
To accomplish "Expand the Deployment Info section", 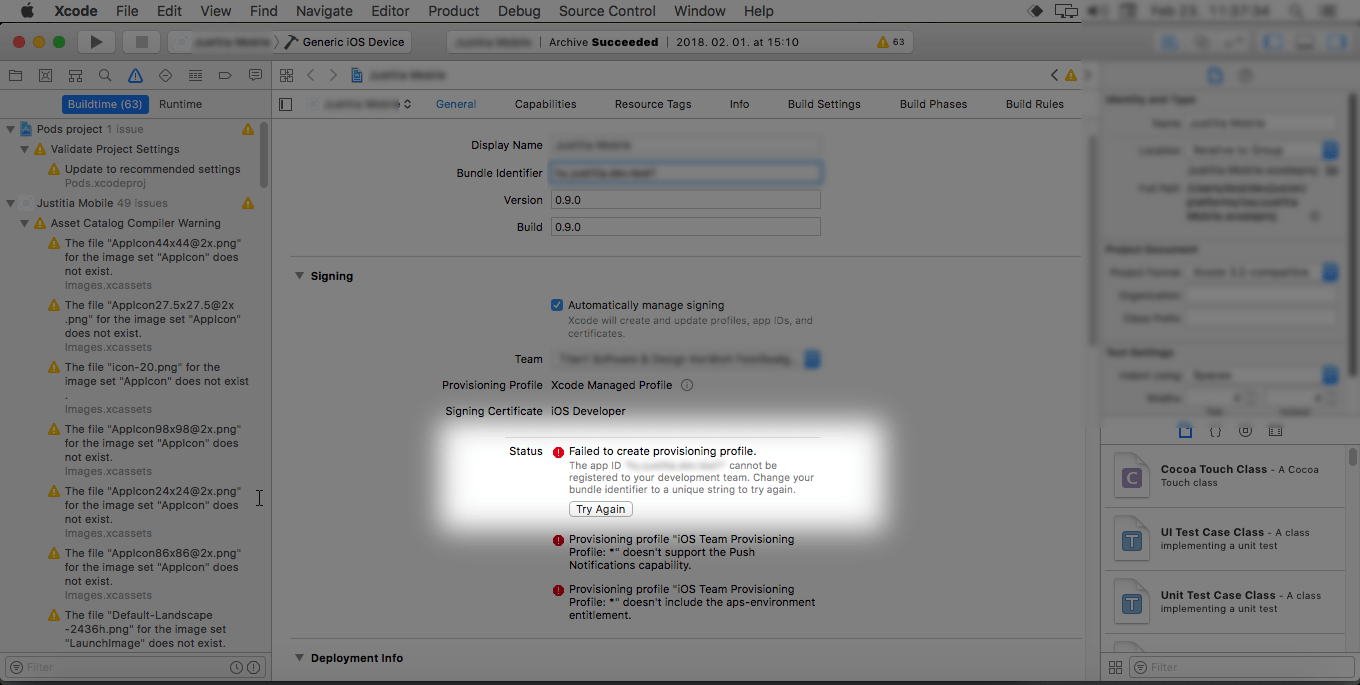I will pos(299,657).
